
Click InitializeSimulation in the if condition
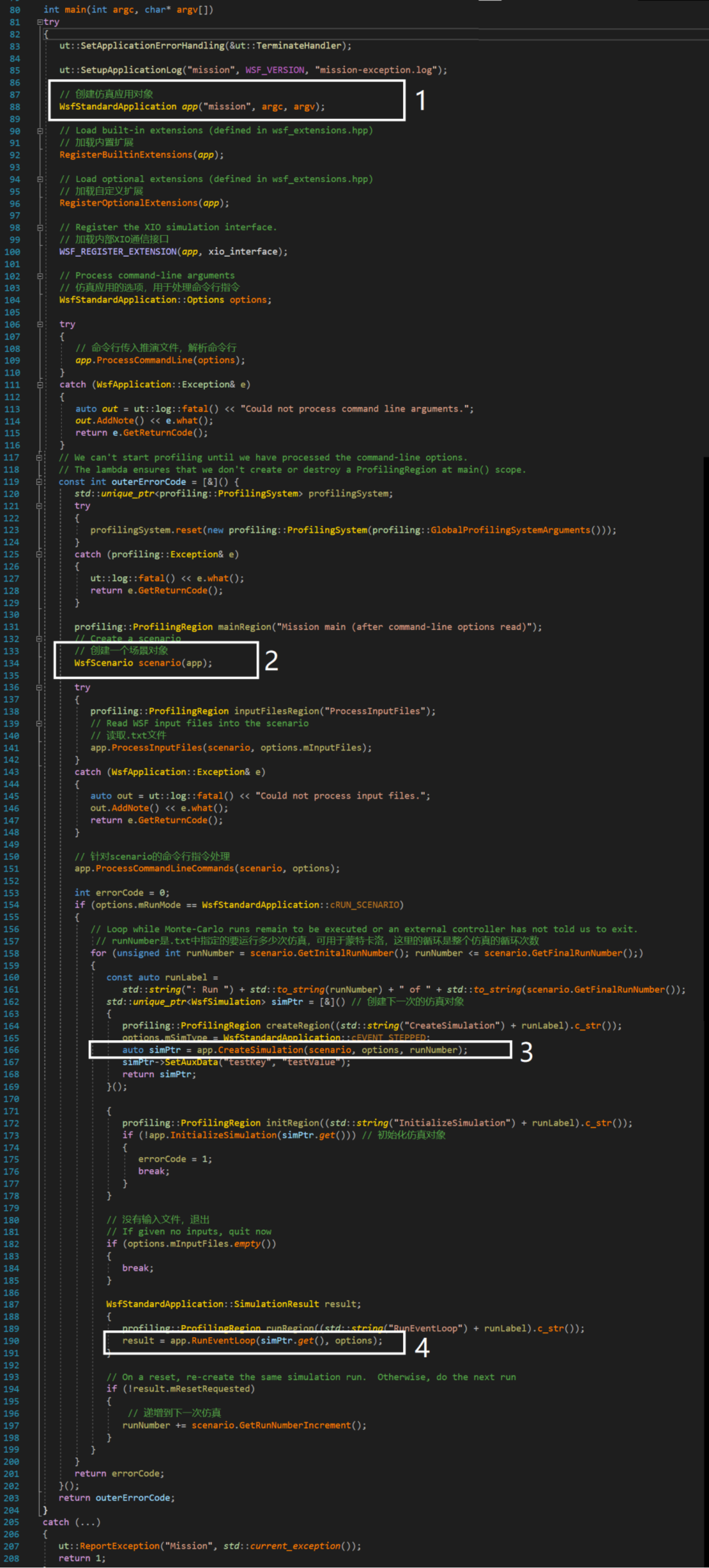point(223,1135)
